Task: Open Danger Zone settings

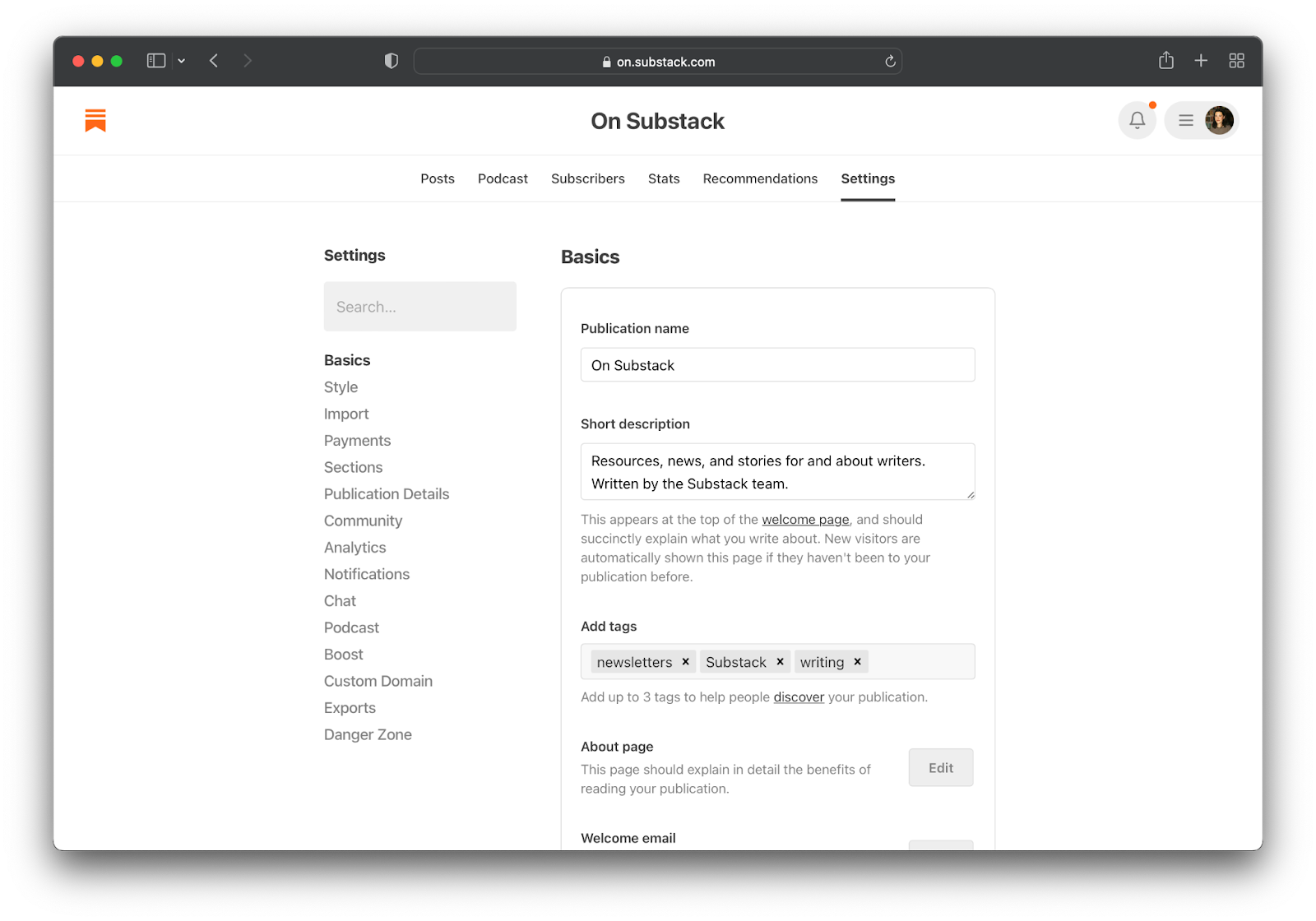Action: [368, 734]
